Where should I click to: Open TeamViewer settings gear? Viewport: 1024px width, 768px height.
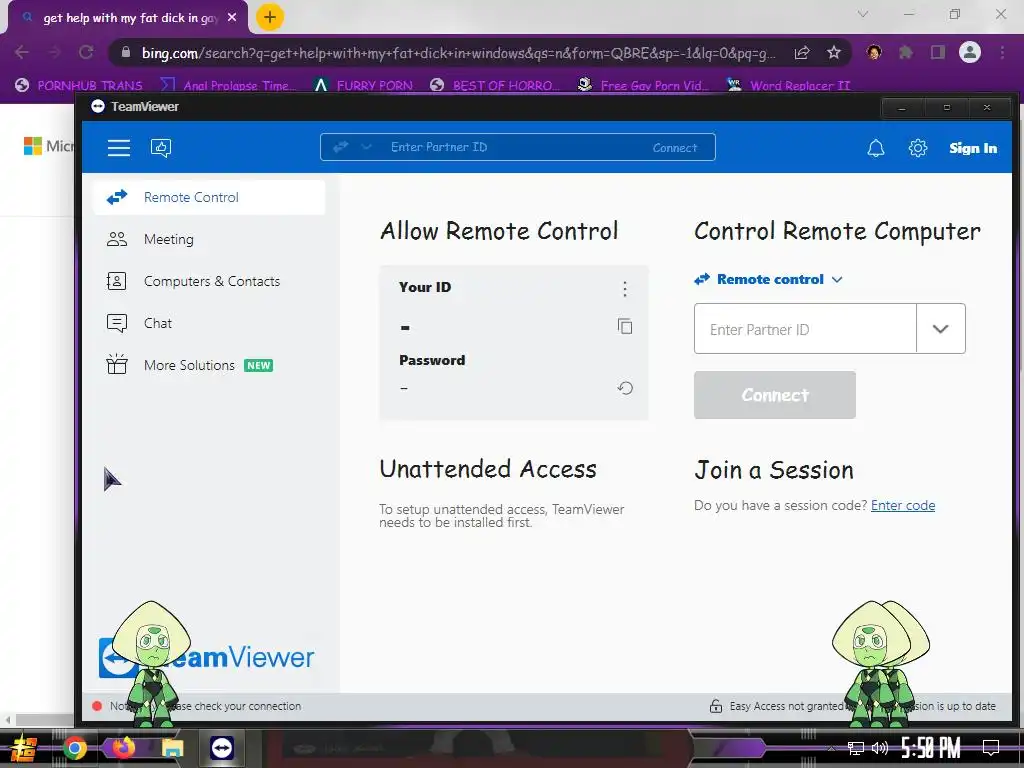918,148
